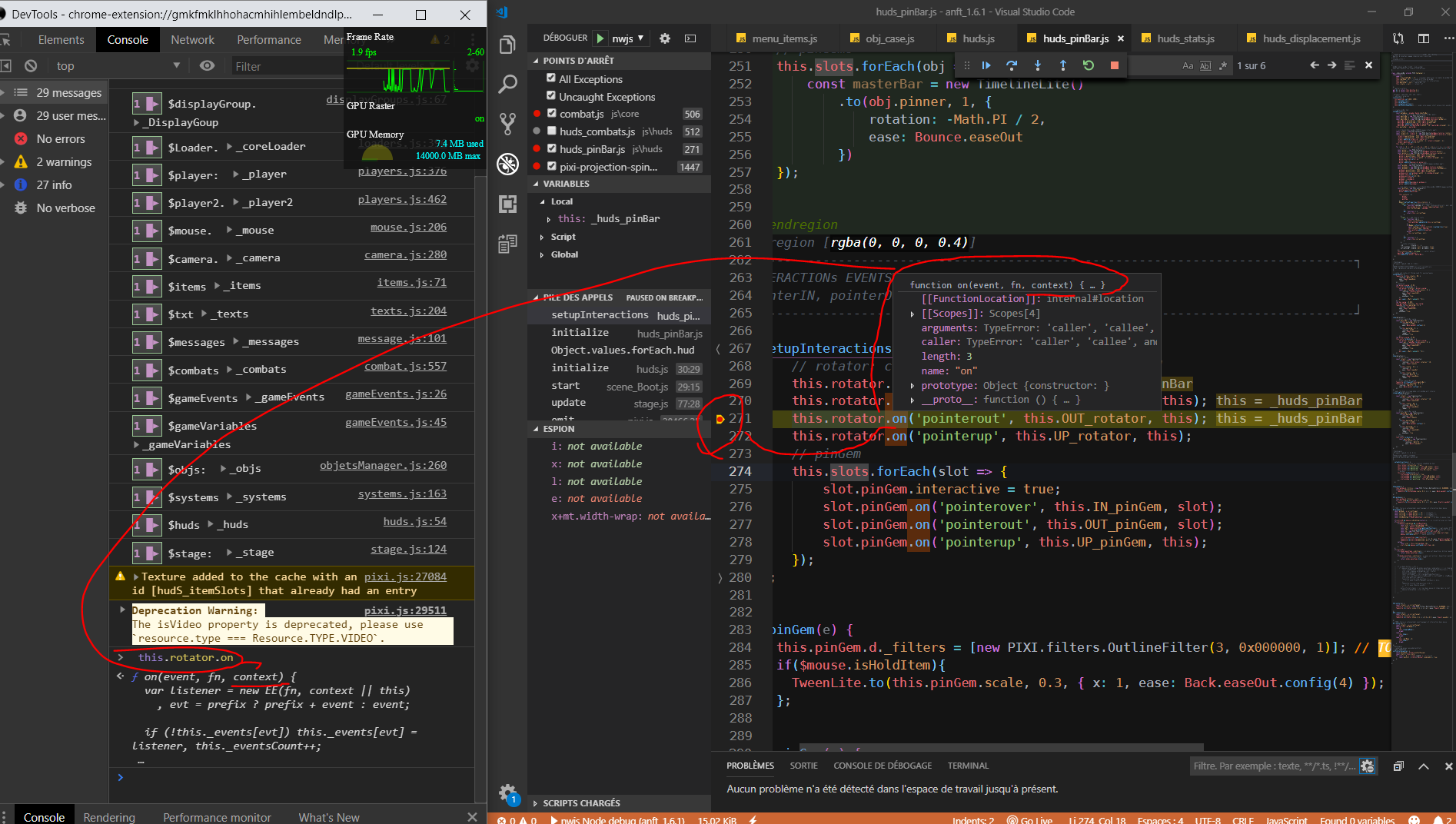Toggle the Uncaught Exceptions checkbox
1456x824 pixels.
point(550,96)
